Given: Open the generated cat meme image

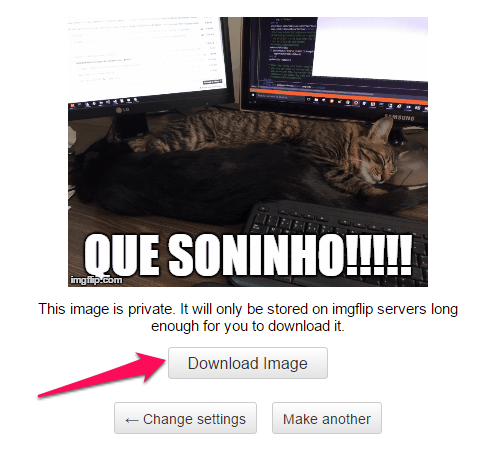Looking at the screenshot, I should pyautogui.click(x=248, y=152).
